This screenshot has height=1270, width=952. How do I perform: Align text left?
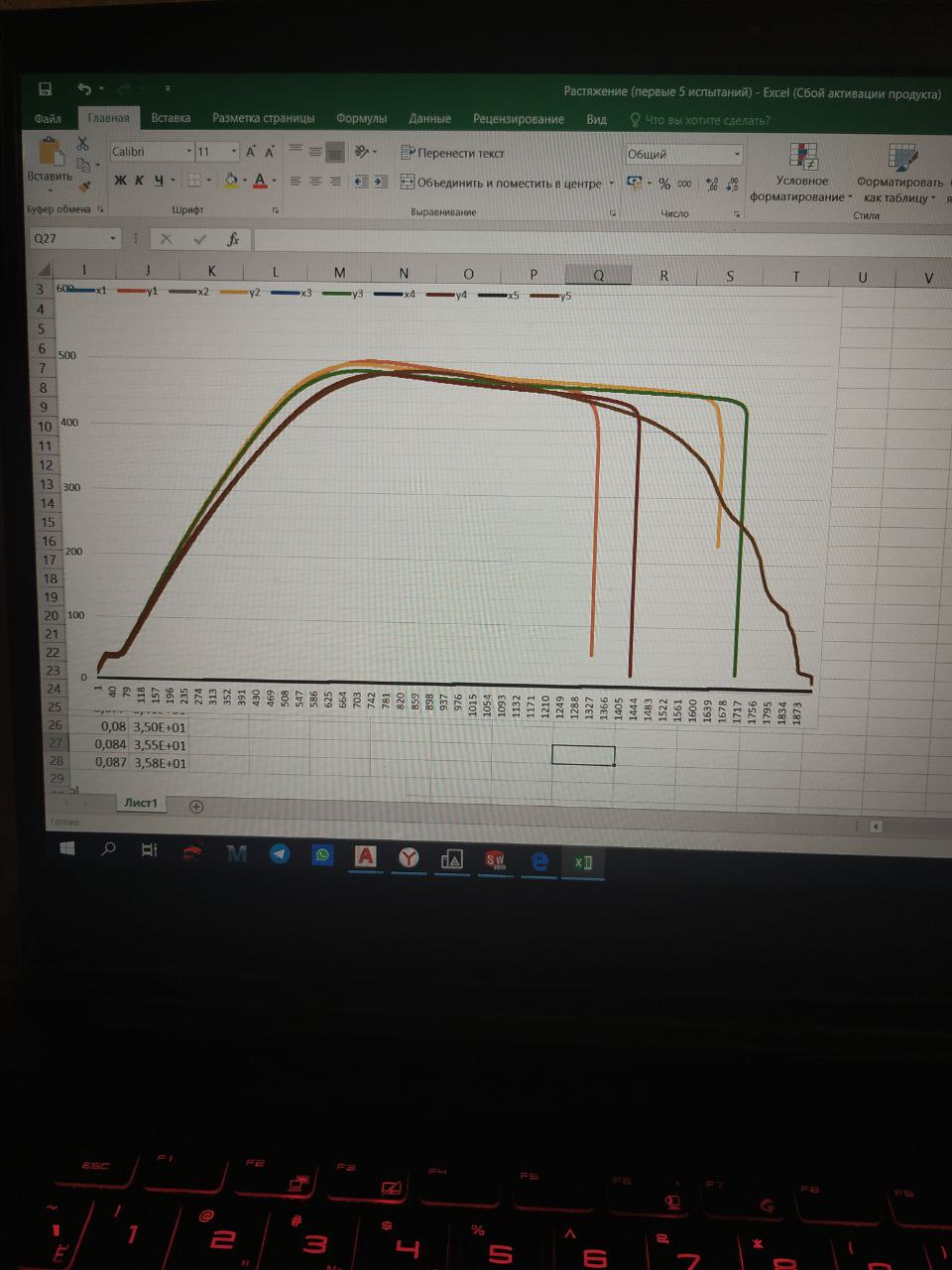coord(296,182)
